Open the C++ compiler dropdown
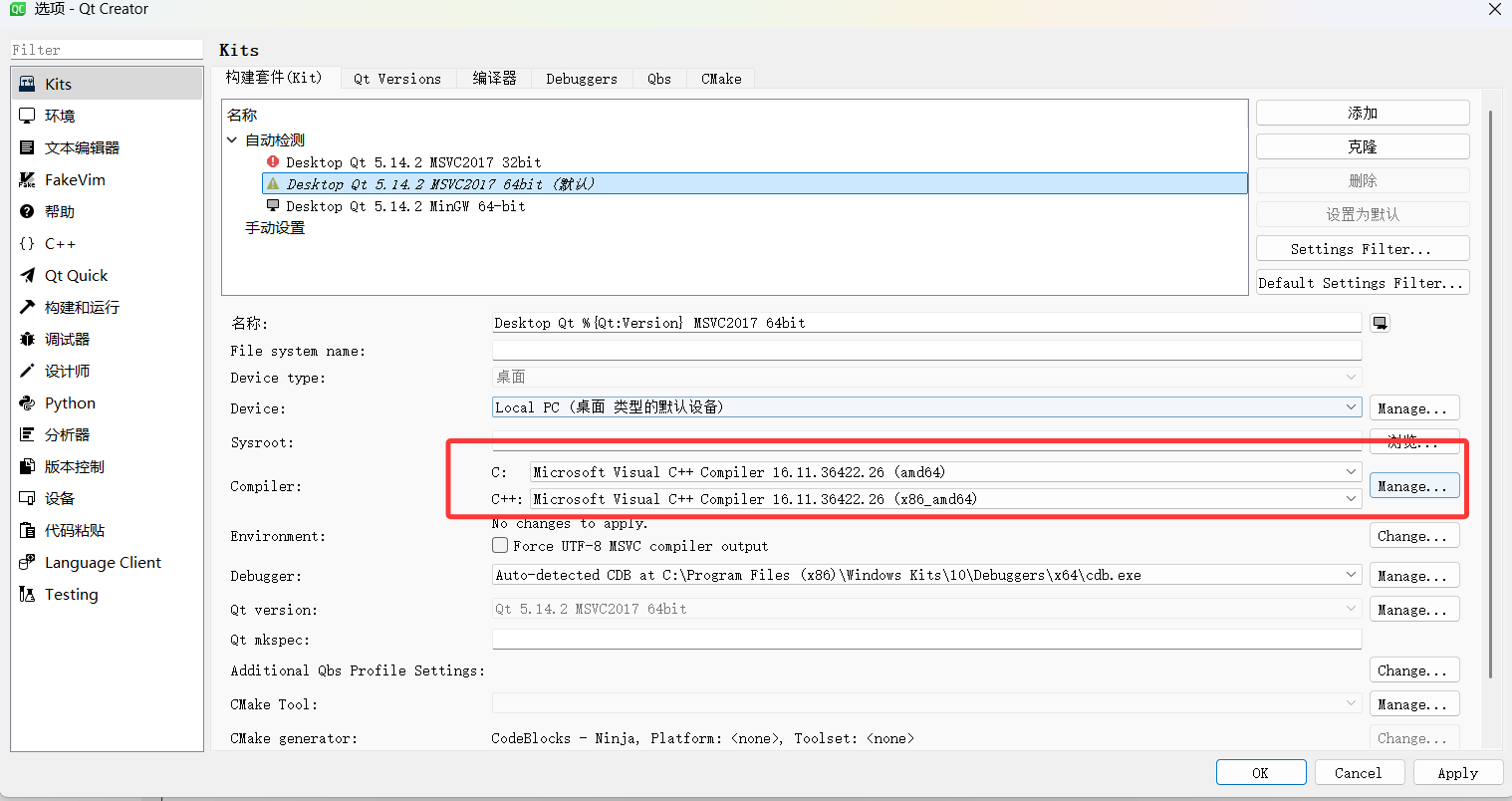This screenshot has width=1512, height=801. [x=945, y=499]
